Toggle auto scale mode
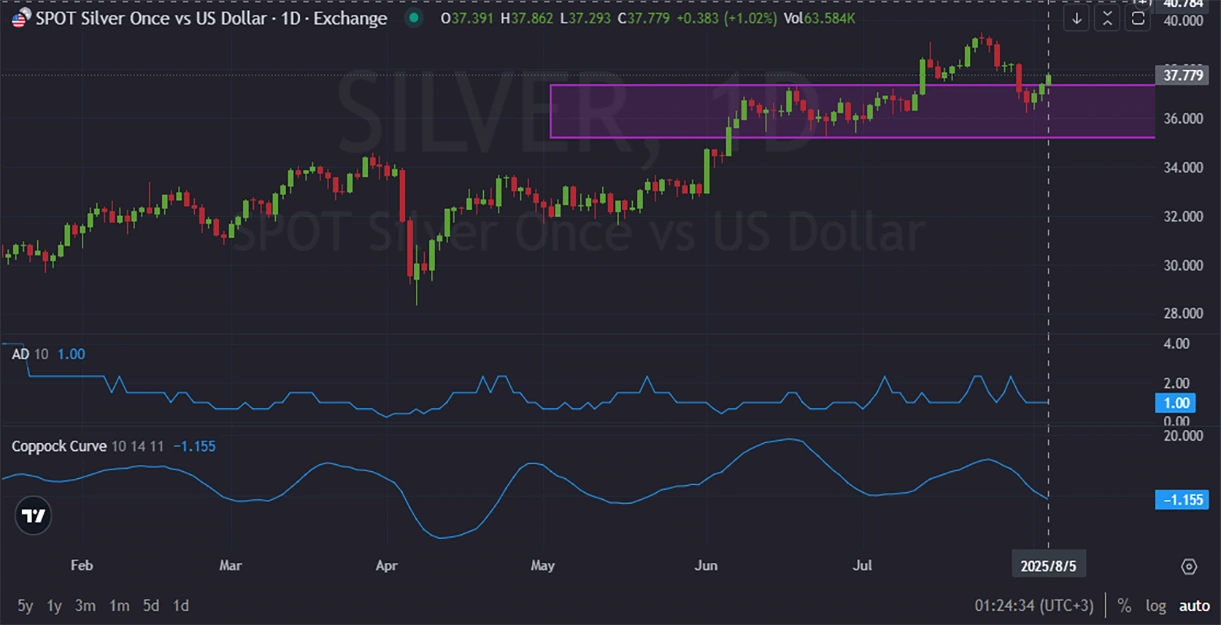The image size is (1221, 625). point(1194,605)
